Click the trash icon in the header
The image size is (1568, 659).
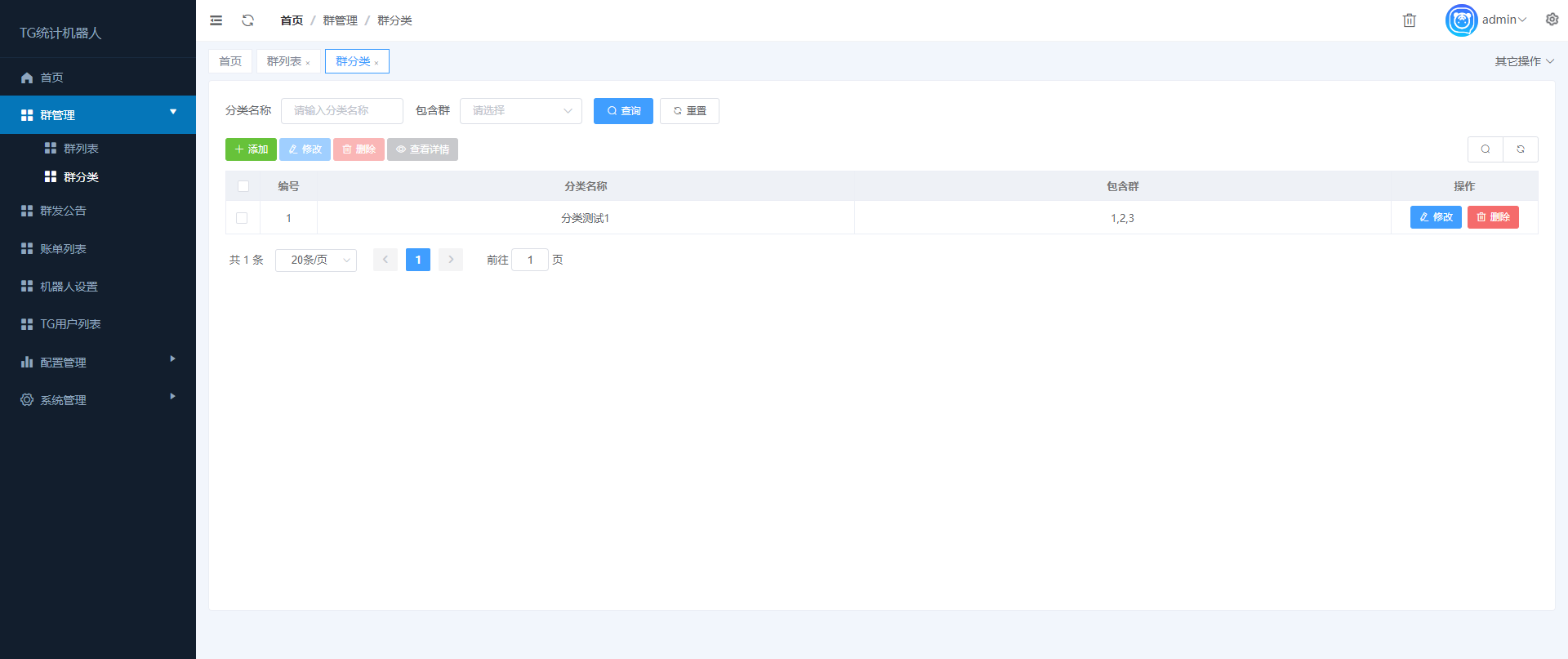(1409, 20)
